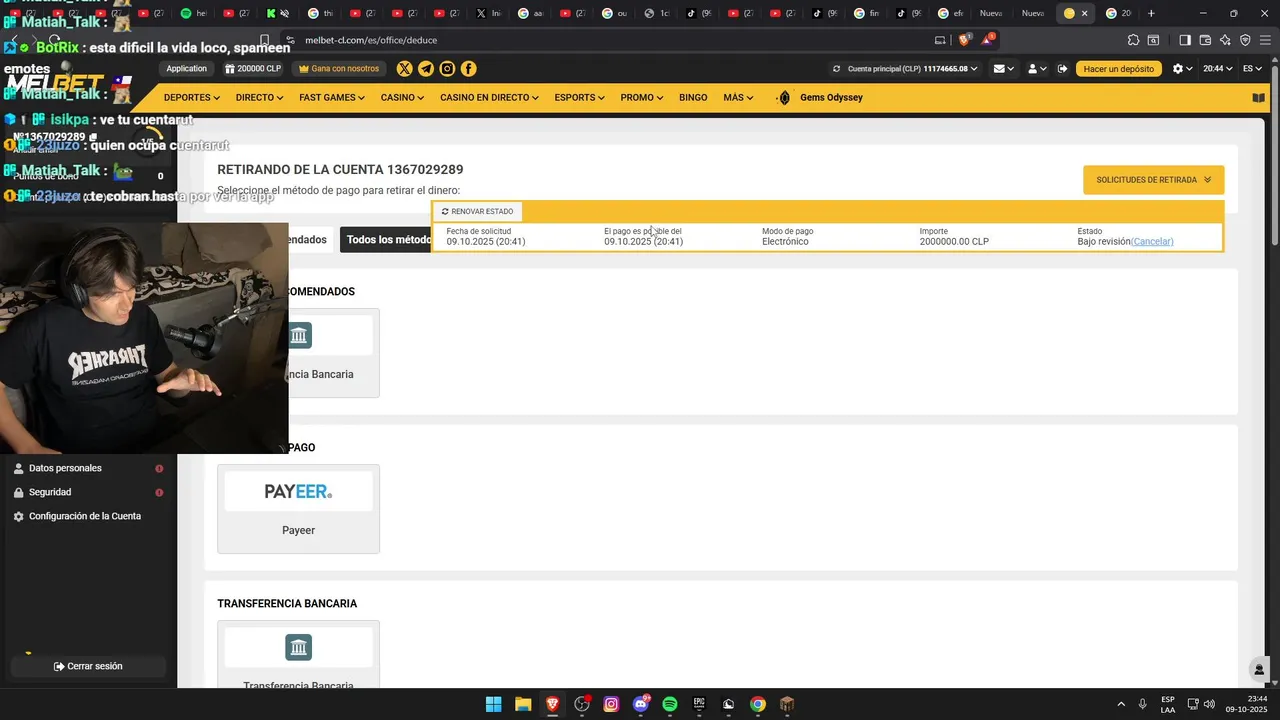1280x720 pixels.
Task: Open the Telegram social icon
Action: [426, 69]
